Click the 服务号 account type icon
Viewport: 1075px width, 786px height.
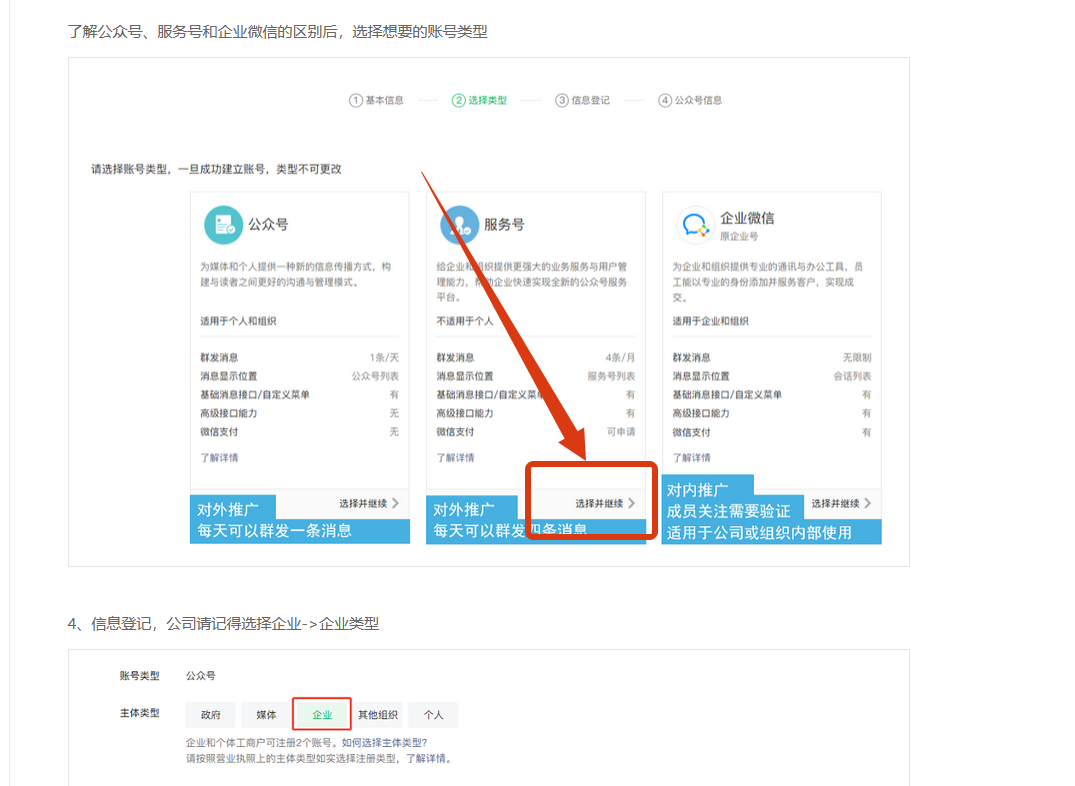click(459, 225)
